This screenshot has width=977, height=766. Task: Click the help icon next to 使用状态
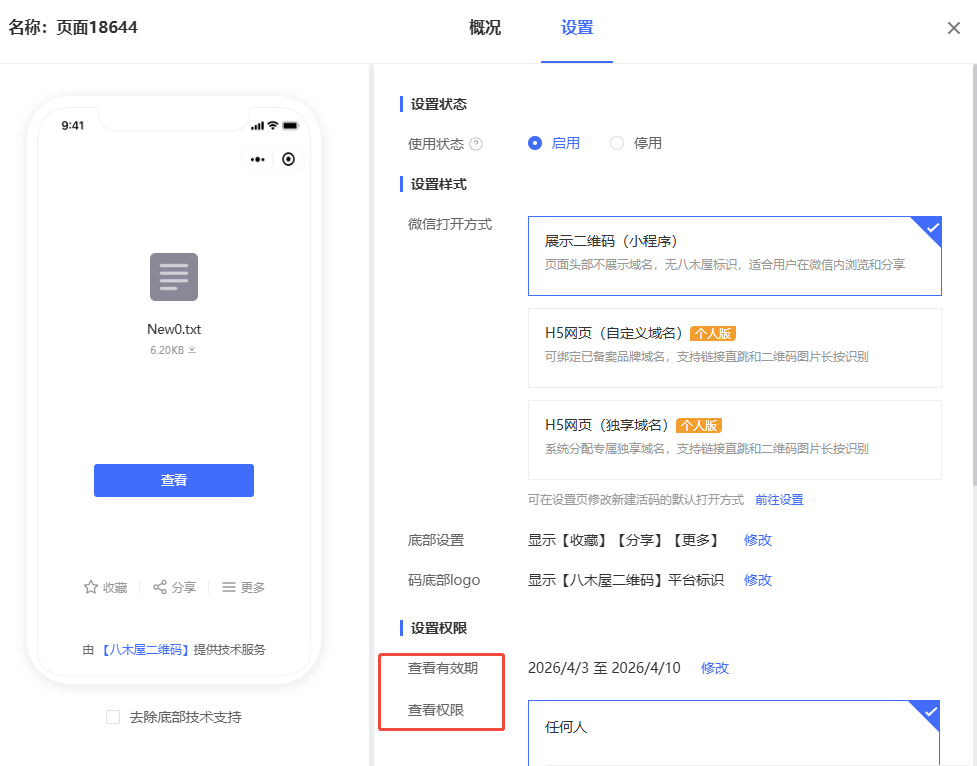click(x=476, y=144)
